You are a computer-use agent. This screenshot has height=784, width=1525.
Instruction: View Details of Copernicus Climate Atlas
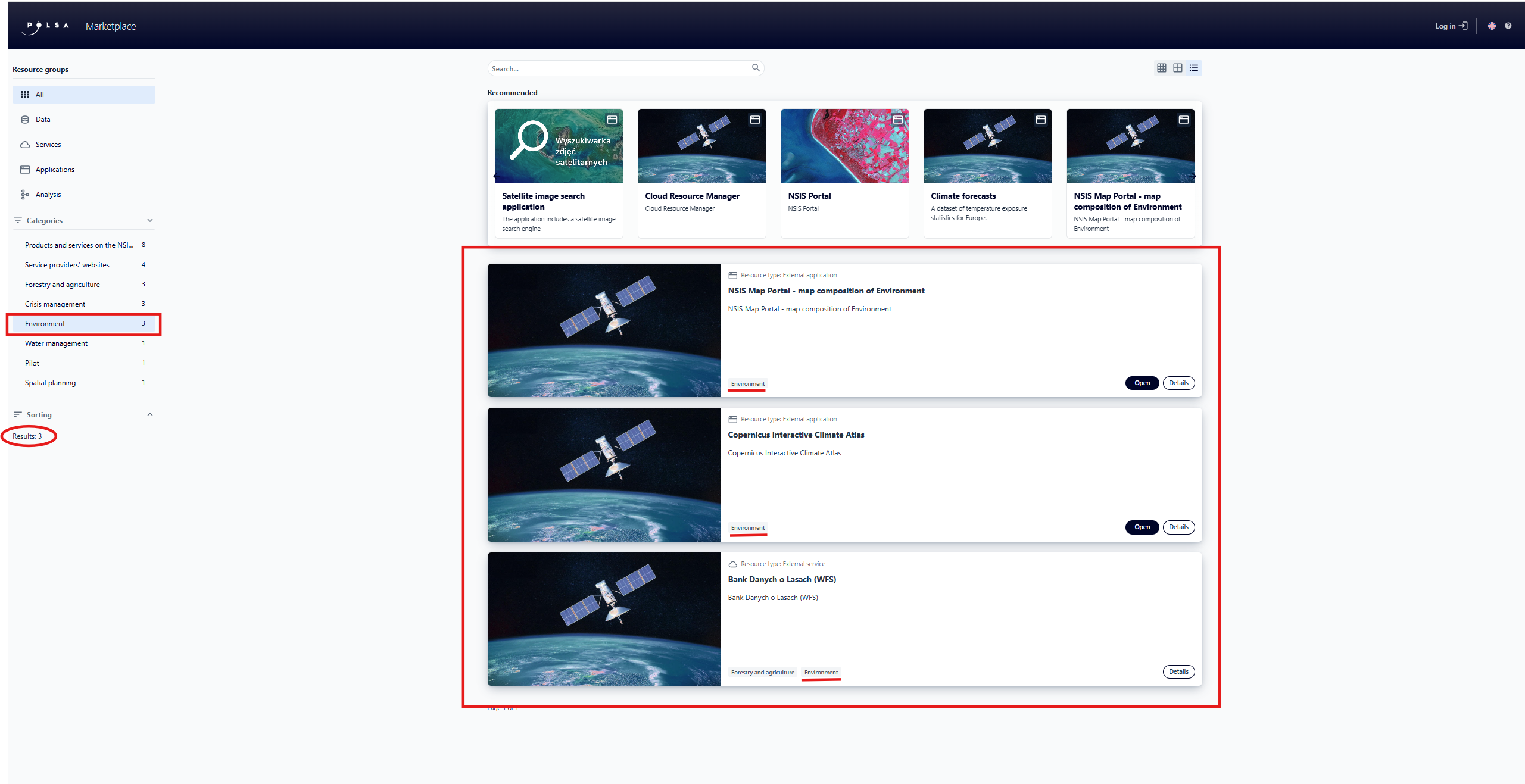click(1178, 527)
